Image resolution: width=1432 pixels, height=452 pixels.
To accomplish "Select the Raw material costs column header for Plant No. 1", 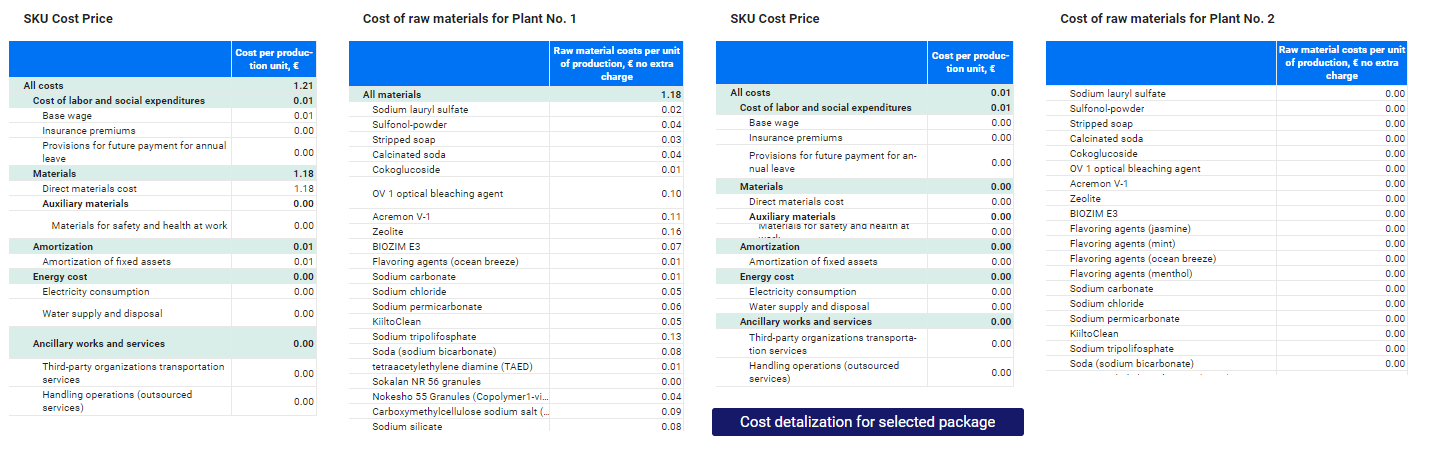I will pos(617,63).
